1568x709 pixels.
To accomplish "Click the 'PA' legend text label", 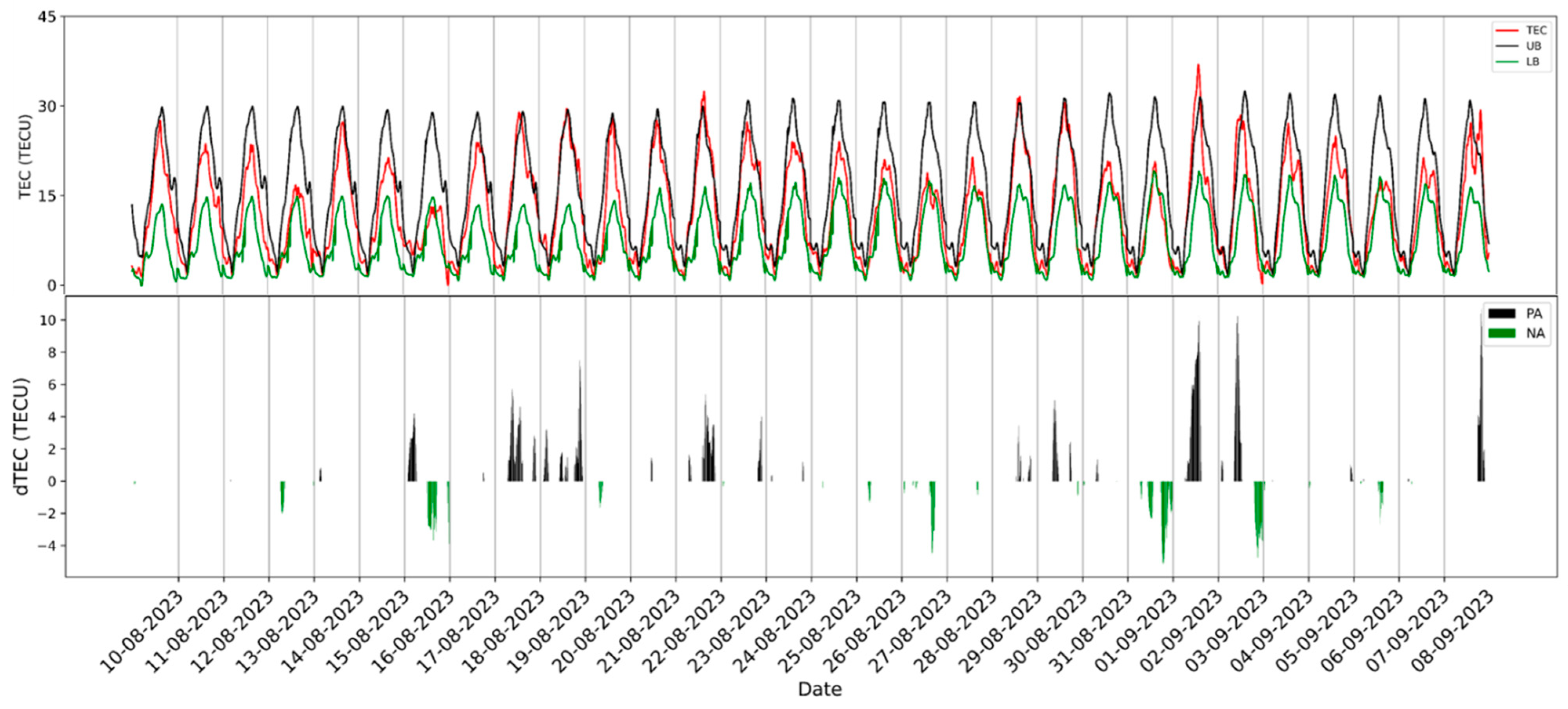I will click(x=1534, y=314).
